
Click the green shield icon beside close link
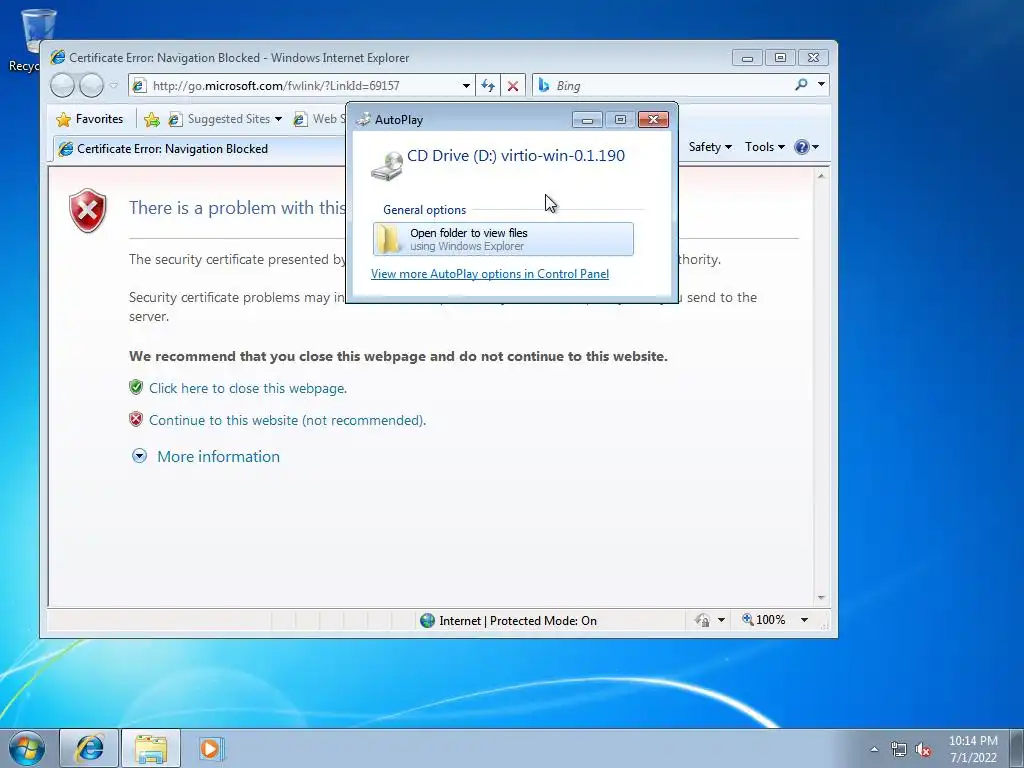136,387
